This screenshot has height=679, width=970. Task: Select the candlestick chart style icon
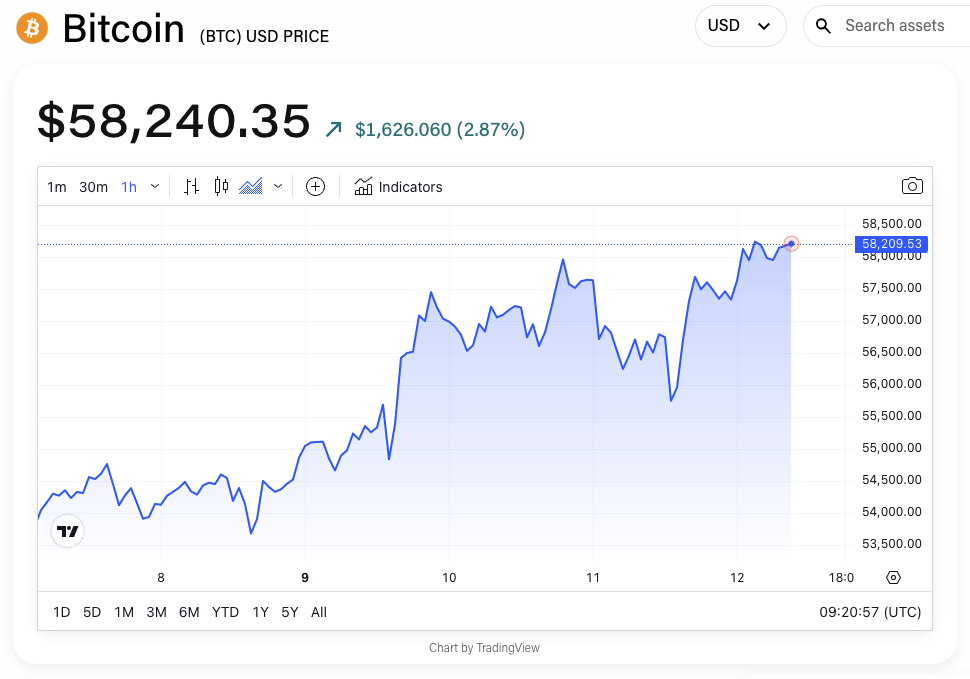(221, 186)
